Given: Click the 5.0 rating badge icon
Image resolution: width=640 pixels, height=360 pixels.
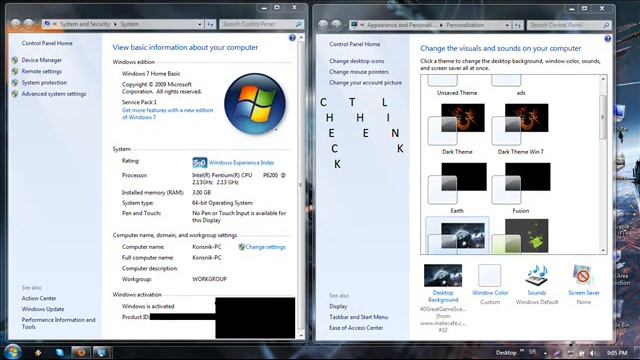Looking at the screenshot, I should (x=200, y=162).
